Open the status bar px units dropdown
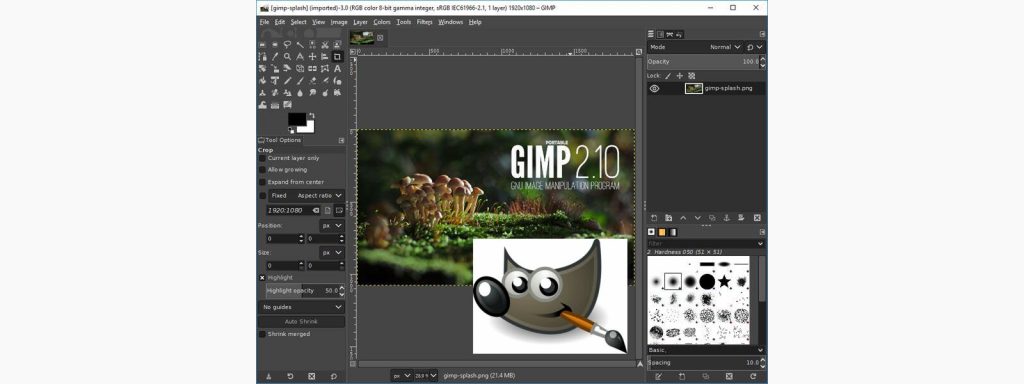Image resolution: width=1024 pixels, height=384 pixels. [x=402, y=376]
